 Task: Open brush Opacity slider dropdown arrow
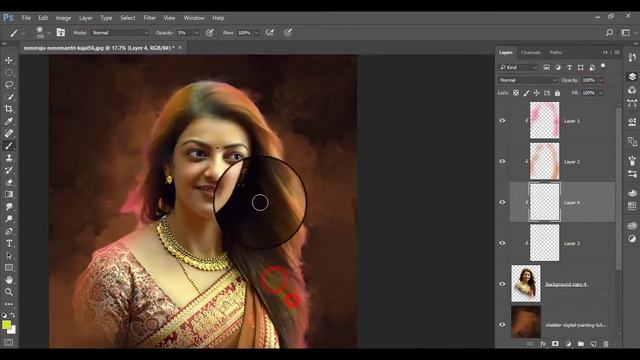tap(196, 33)
